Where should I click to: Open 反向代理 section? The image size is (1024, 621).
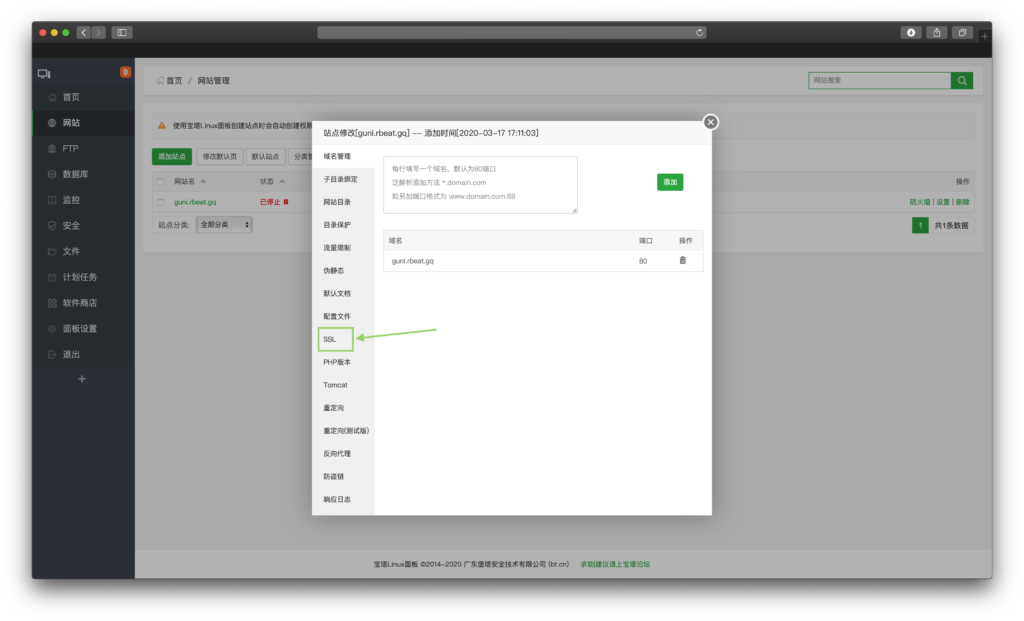tap(337, 453)
